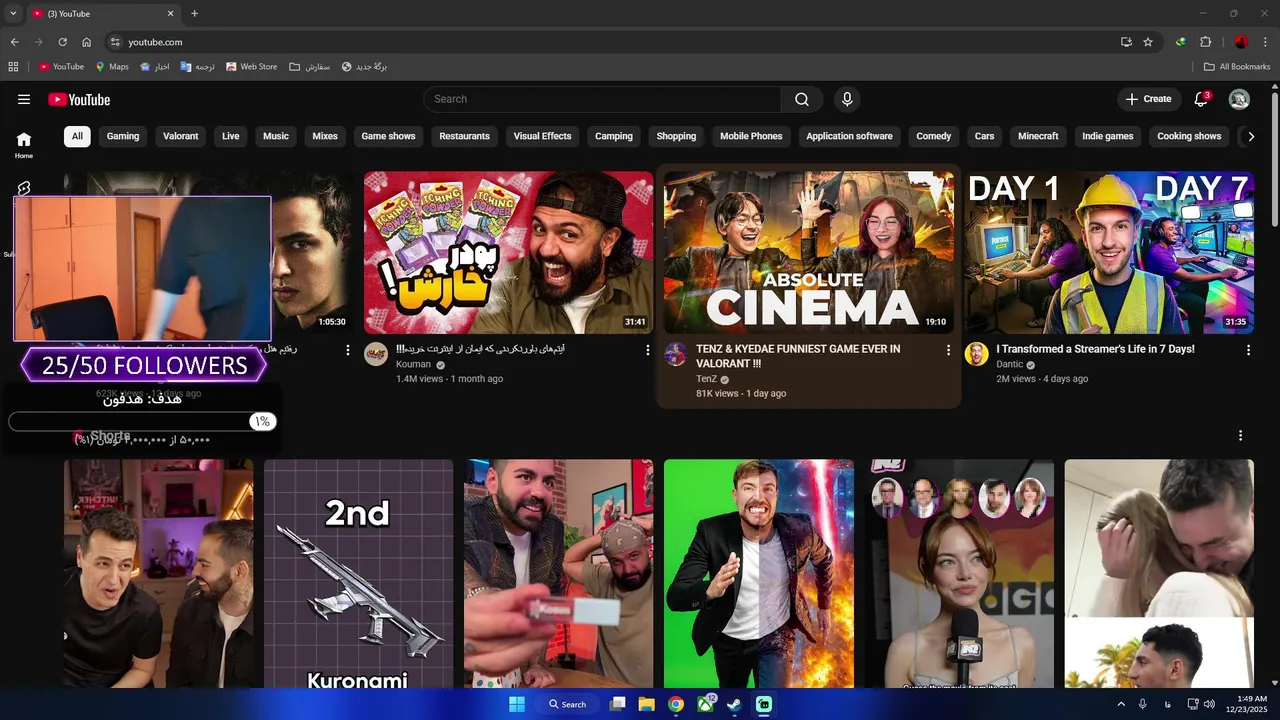Show hidden system tray icons
Image resolution: width=1280 pixels, height=720 pixels.
point(1121,704)
